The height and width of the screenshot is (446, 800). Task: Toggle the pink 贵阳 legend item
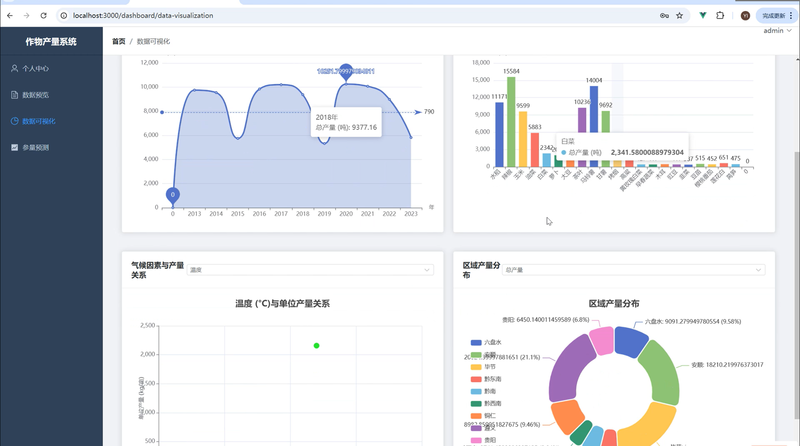point(483,440)
